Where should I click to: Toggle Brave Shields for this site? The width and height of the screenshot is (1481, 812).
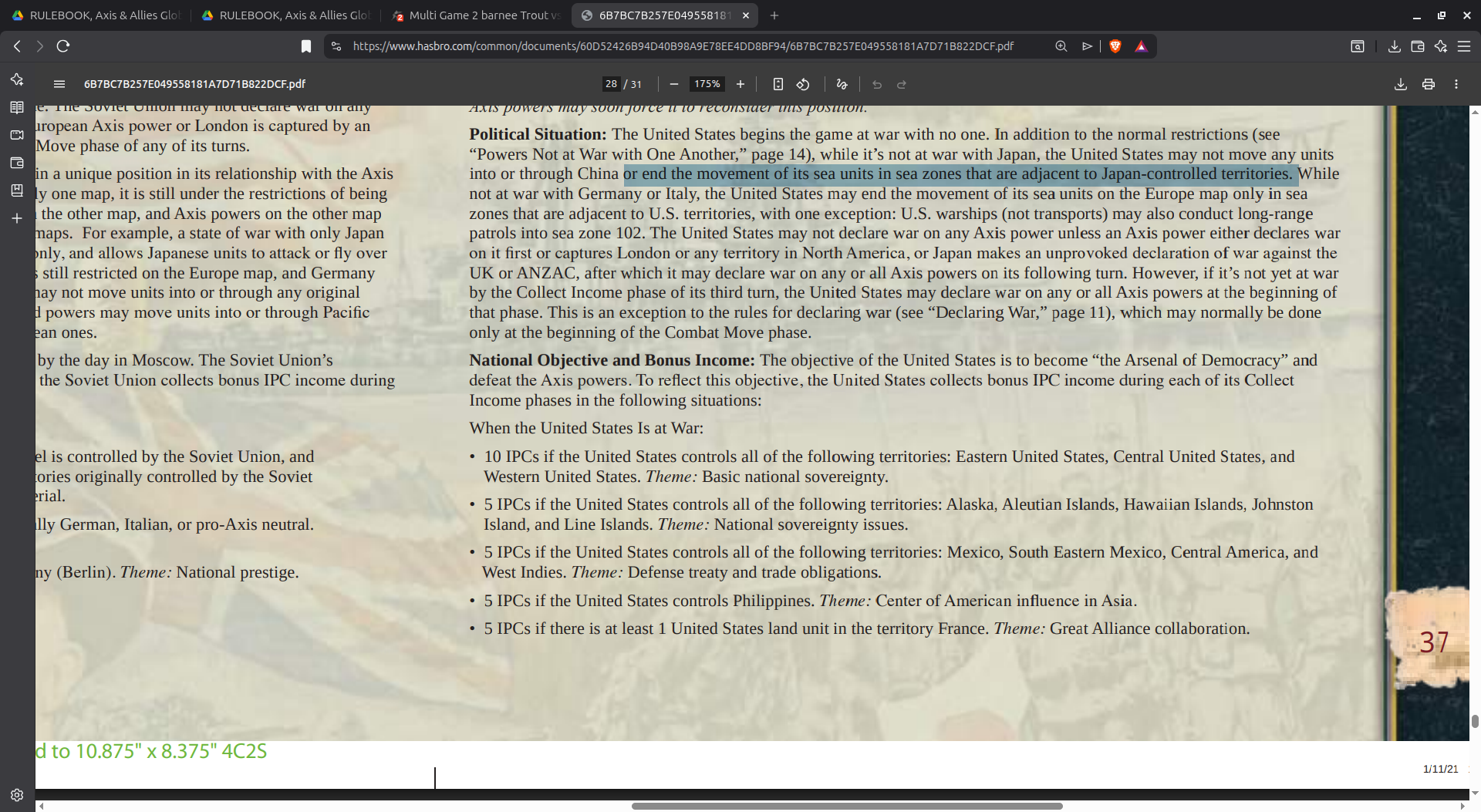(x=1116, y=46)
